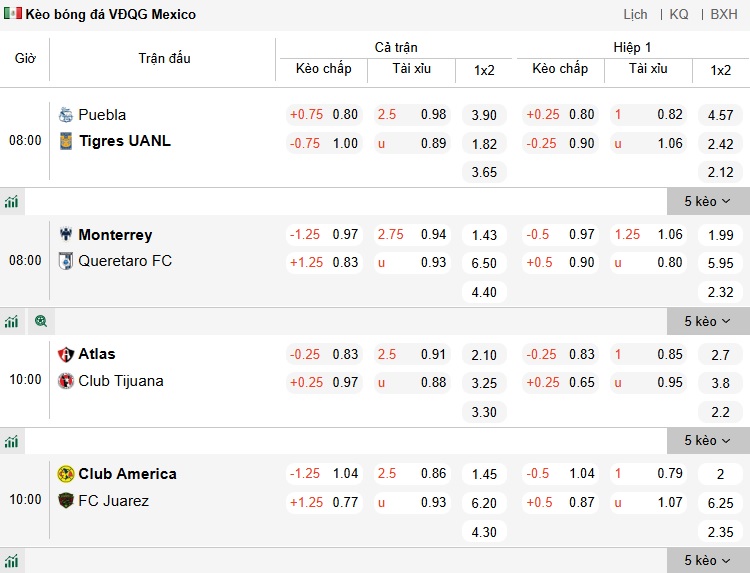Switch to the Lịch tab

coord(635,15)
